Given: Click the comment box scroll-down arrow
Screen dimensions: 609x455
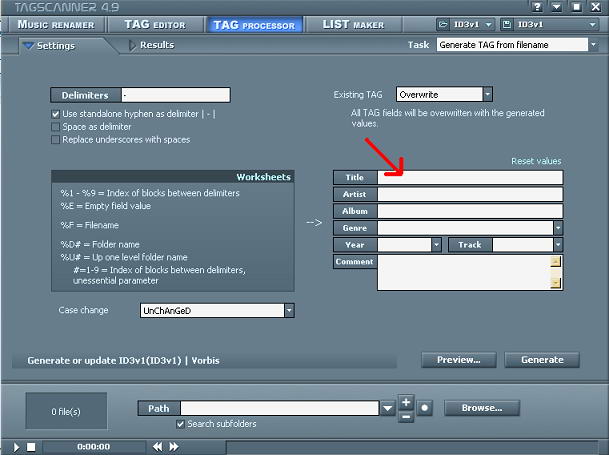Looking at the screenshot, I should pyautogui.click(x=555, y=282).
